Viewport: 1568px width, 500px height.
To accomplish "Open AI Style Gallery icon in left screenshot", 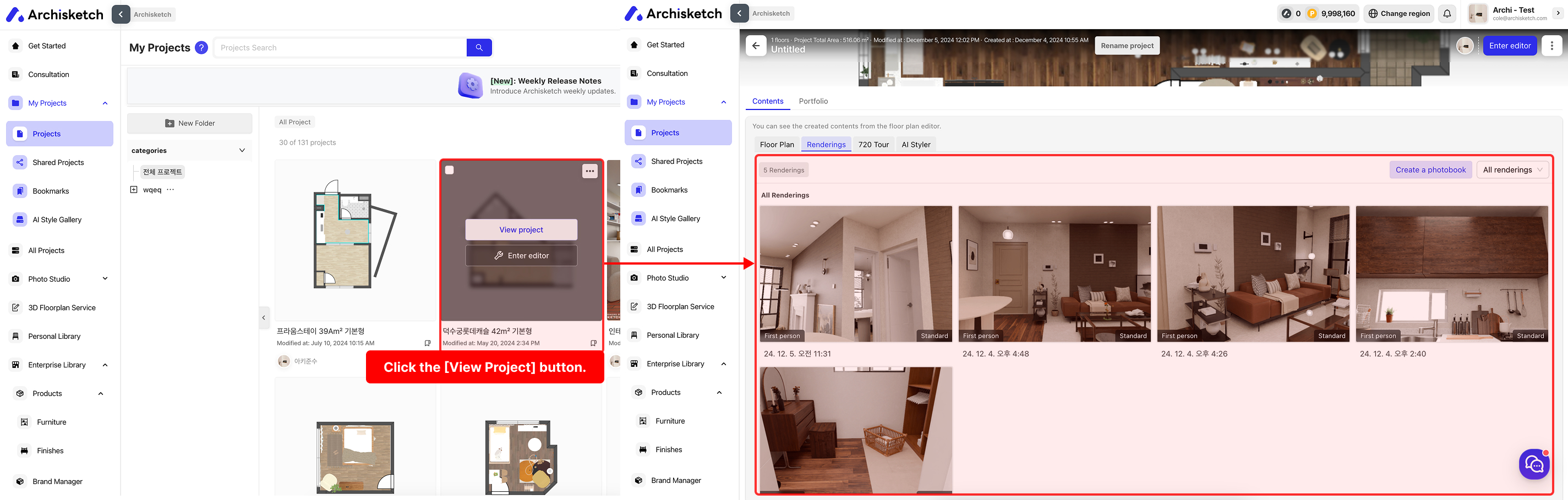I will 20,219.
